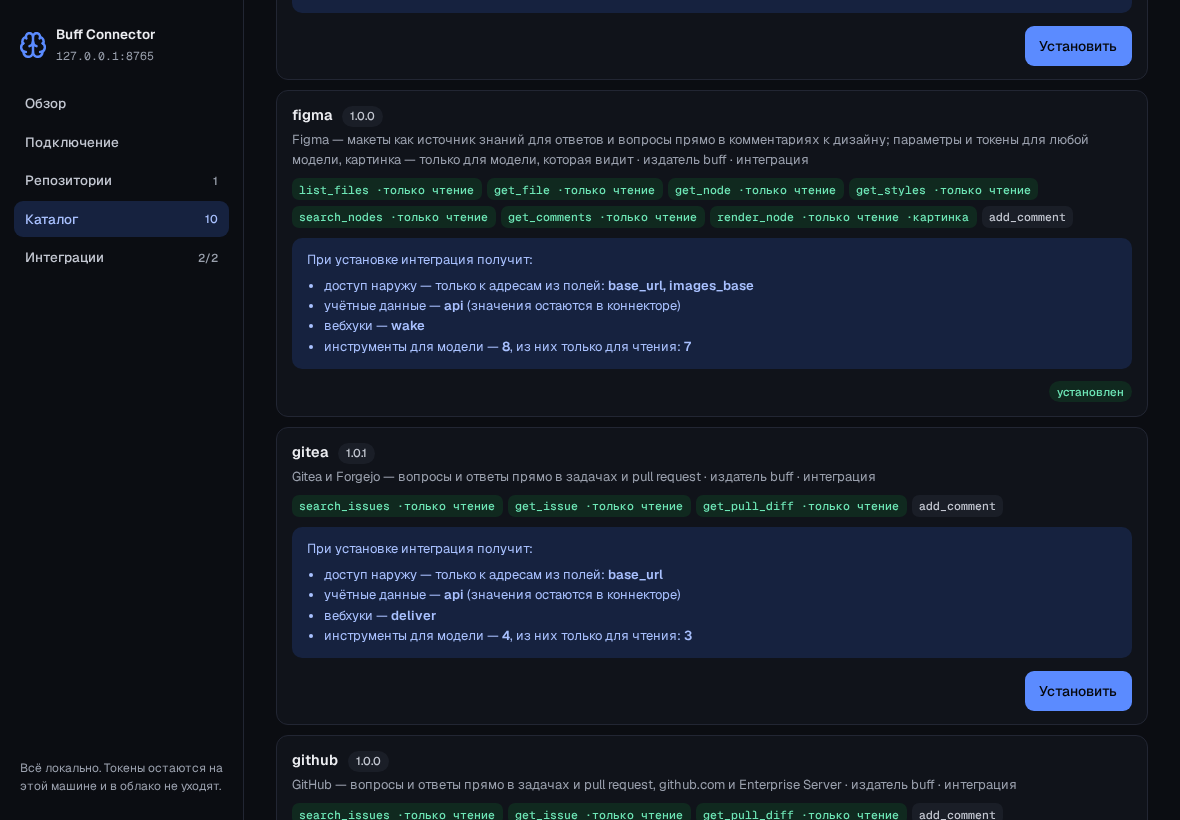Viewport: 1180px width, 820px height.
Task: Click the get_file tool tag
Action: (x=574, y=190)
